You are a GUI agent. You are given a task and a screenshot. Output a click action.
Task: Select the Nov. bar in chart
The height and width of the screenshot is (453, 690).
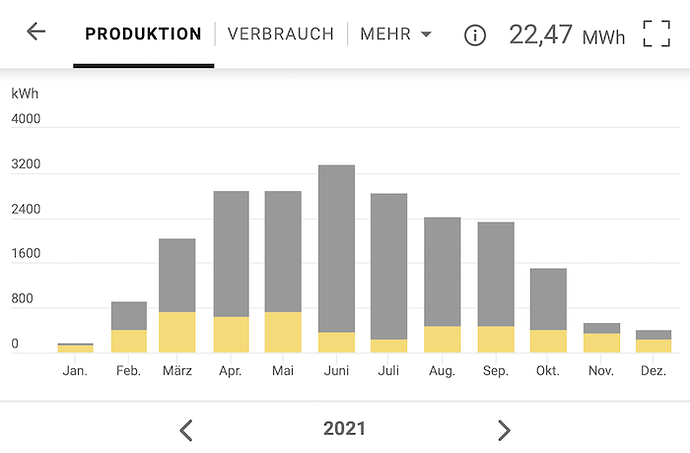click(602, 338)
